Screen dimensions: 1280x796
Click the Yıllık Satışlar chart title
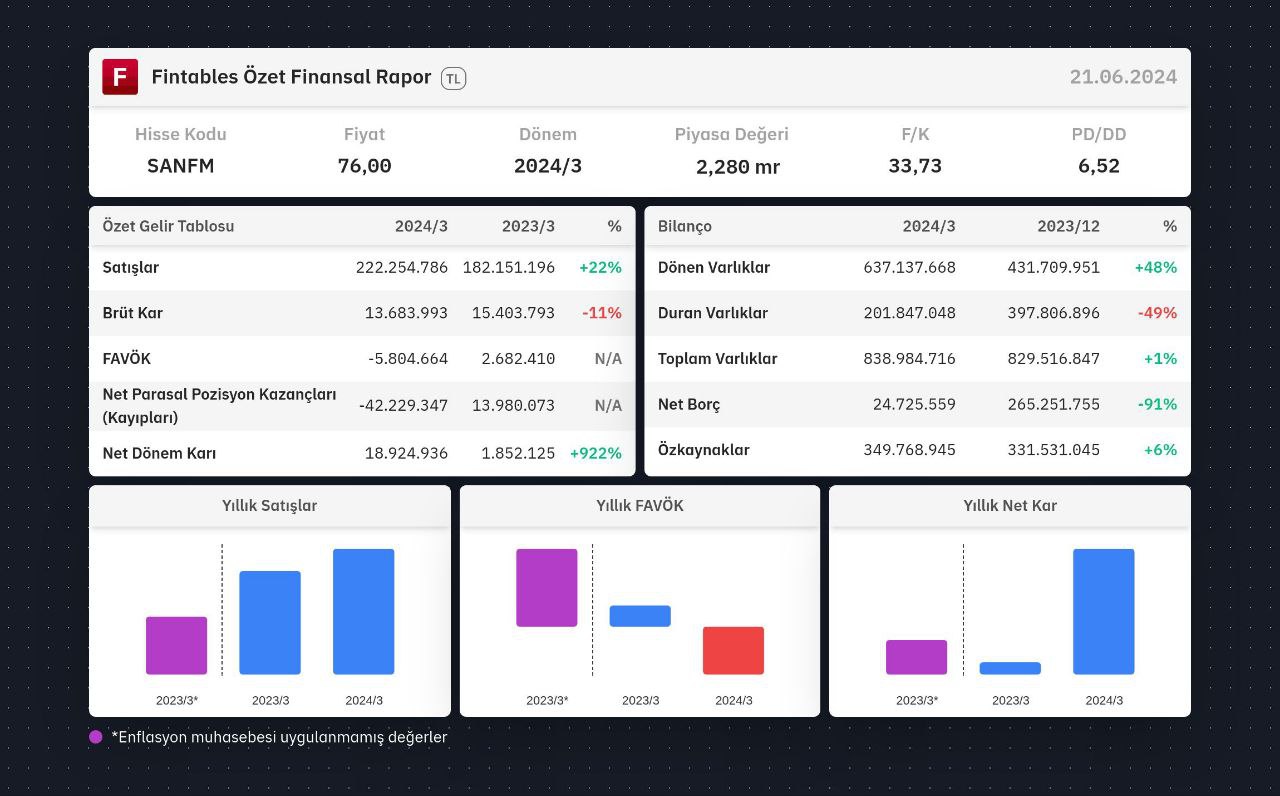coord(270,506)
